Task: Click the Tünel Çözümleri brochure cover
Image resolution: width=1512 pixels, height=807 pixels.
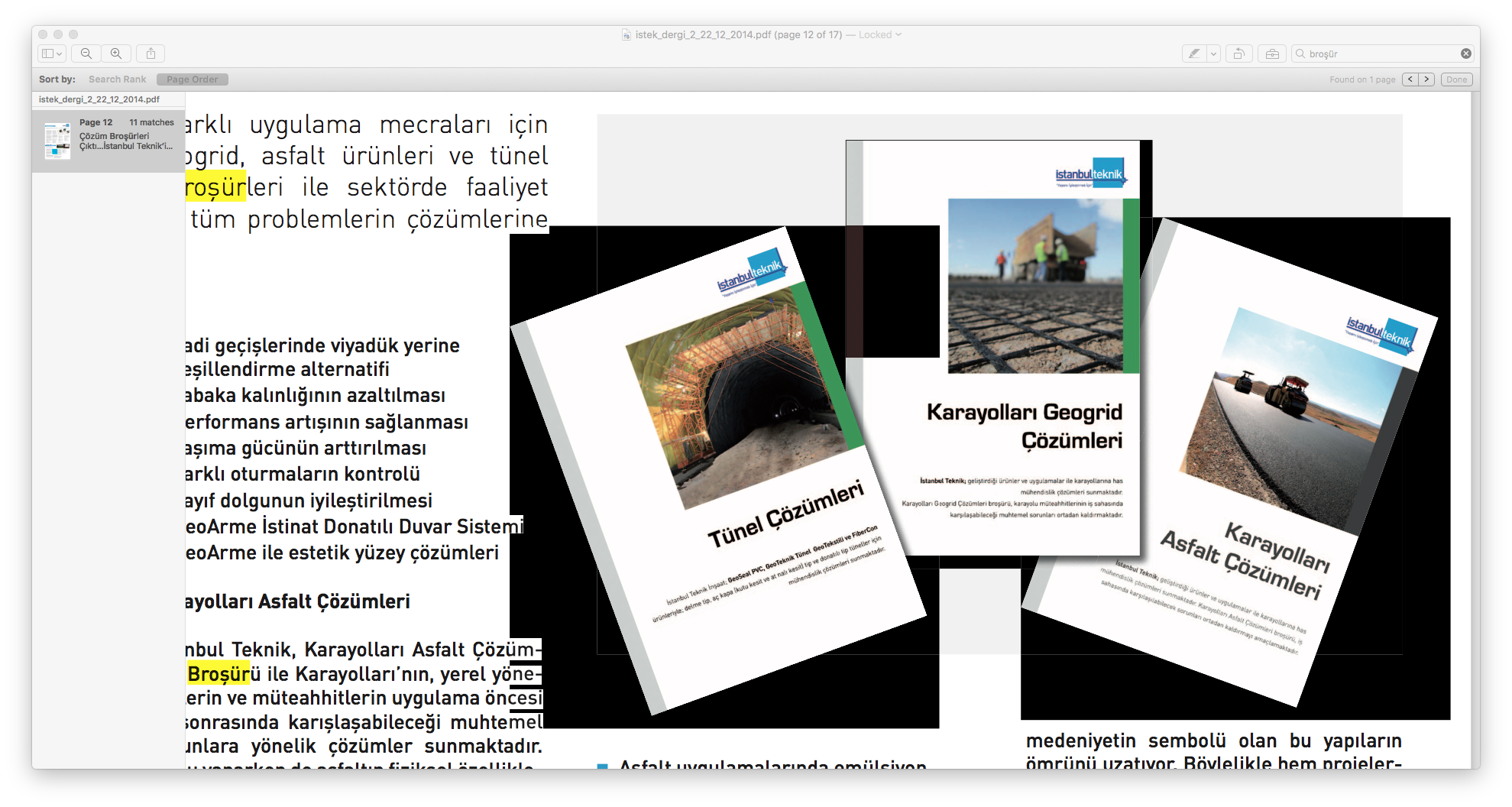Action: click(x=719, y=470)
